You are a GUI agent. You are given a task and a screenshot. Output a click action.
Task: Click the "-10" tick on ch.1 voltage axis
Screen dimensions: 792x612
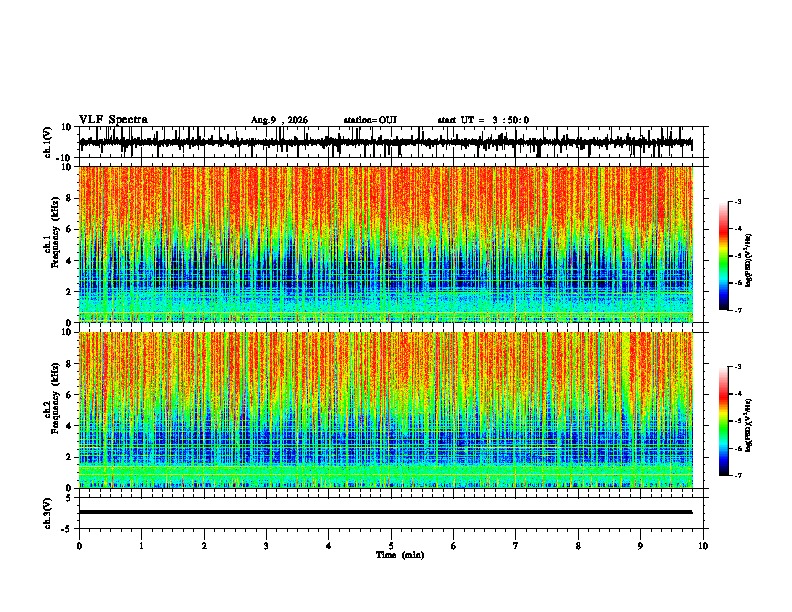pyautogui.click(x=65, y=158)
